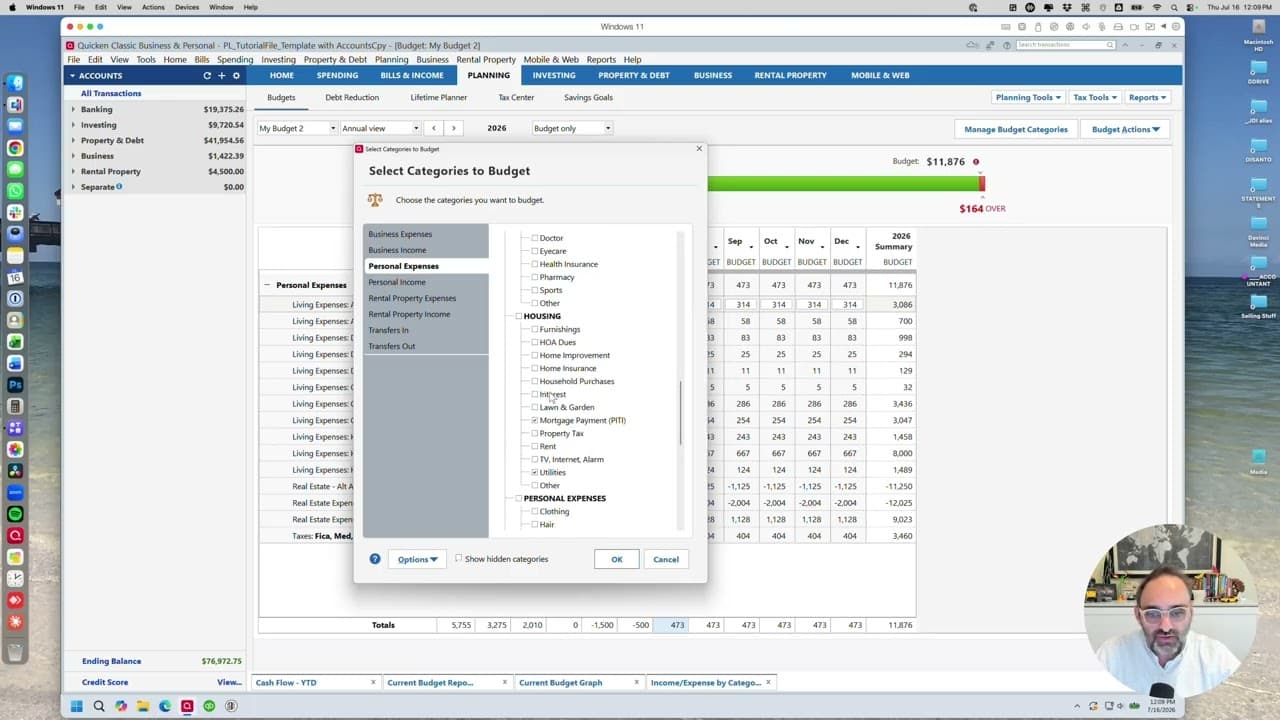The height and width of the screenshot is (720, 1280).
Task: Open Google Chrome in the macOS Dock
Action: [x=15, y=147]
